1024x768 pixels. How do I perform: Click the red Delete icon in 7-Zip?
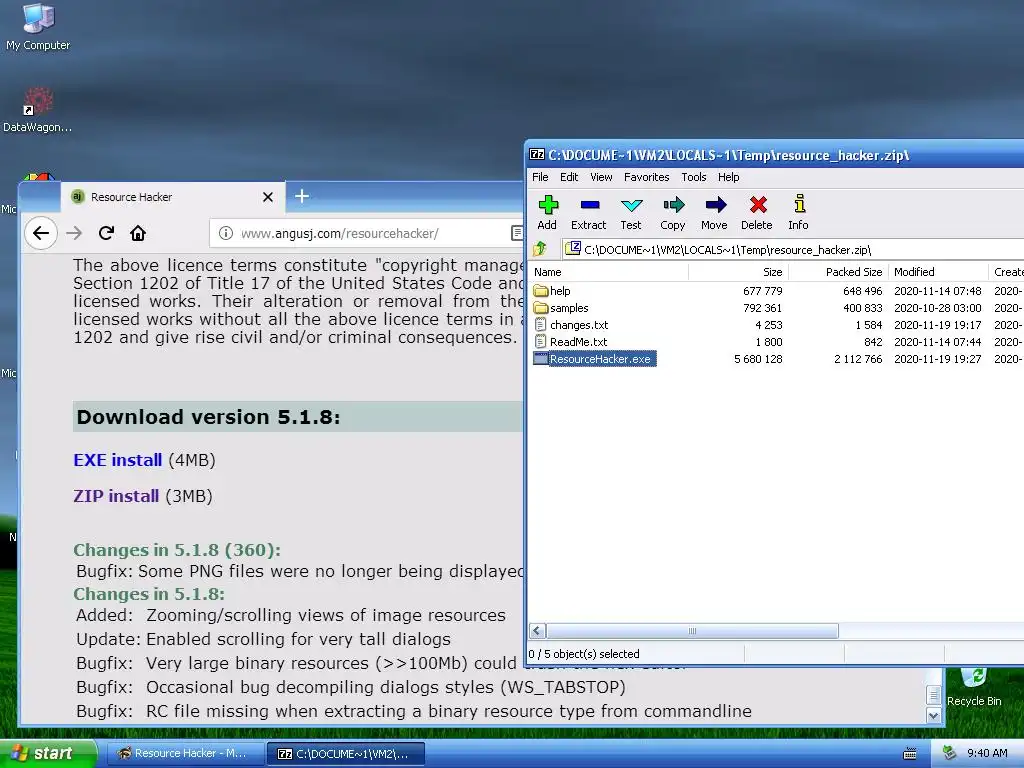pos(757,213)
